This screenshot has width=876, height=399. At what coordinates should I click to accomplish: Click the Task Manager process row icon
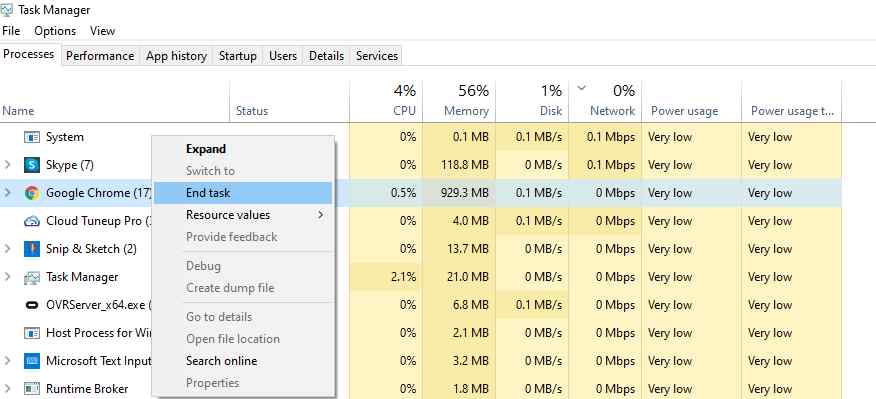pyautogui.click(x=32, y=277)
